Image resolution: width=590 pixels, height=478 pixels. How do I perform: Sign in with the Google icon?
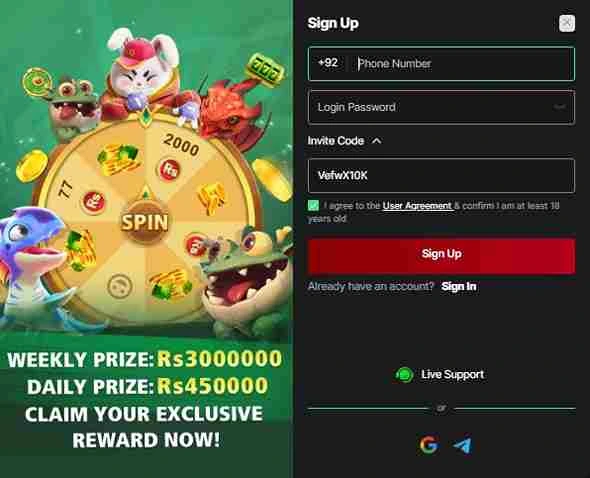pos(429,445)
